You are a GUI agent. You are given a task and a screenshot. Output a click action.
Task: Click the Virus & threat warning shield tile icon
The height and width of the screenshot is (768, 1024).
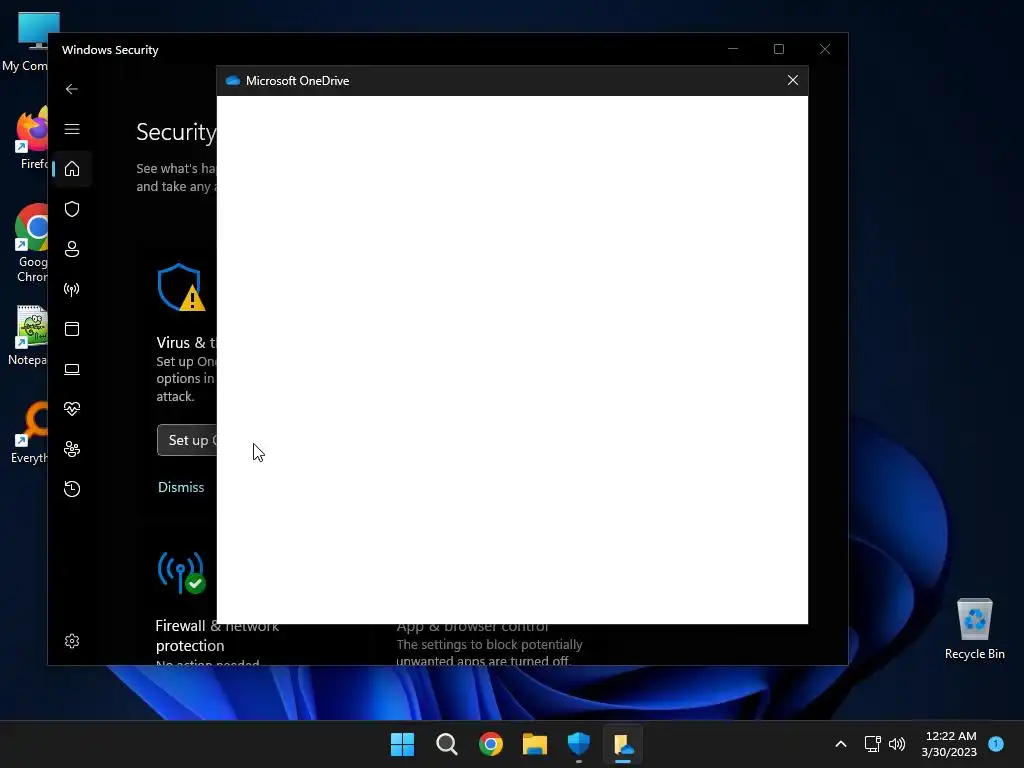181,287
